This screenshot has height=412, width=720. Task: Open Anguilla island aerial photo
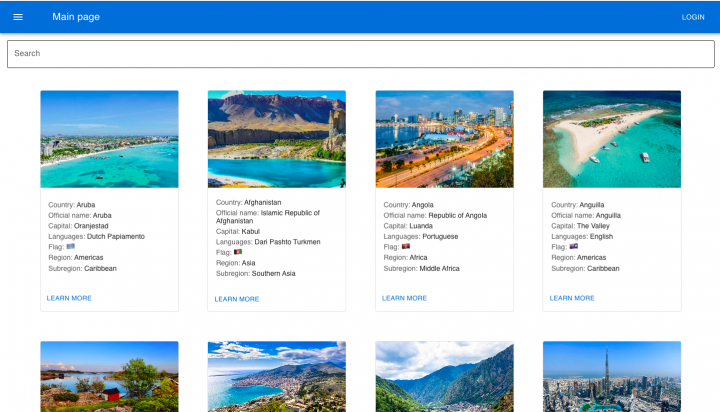[x=612, y=139]
